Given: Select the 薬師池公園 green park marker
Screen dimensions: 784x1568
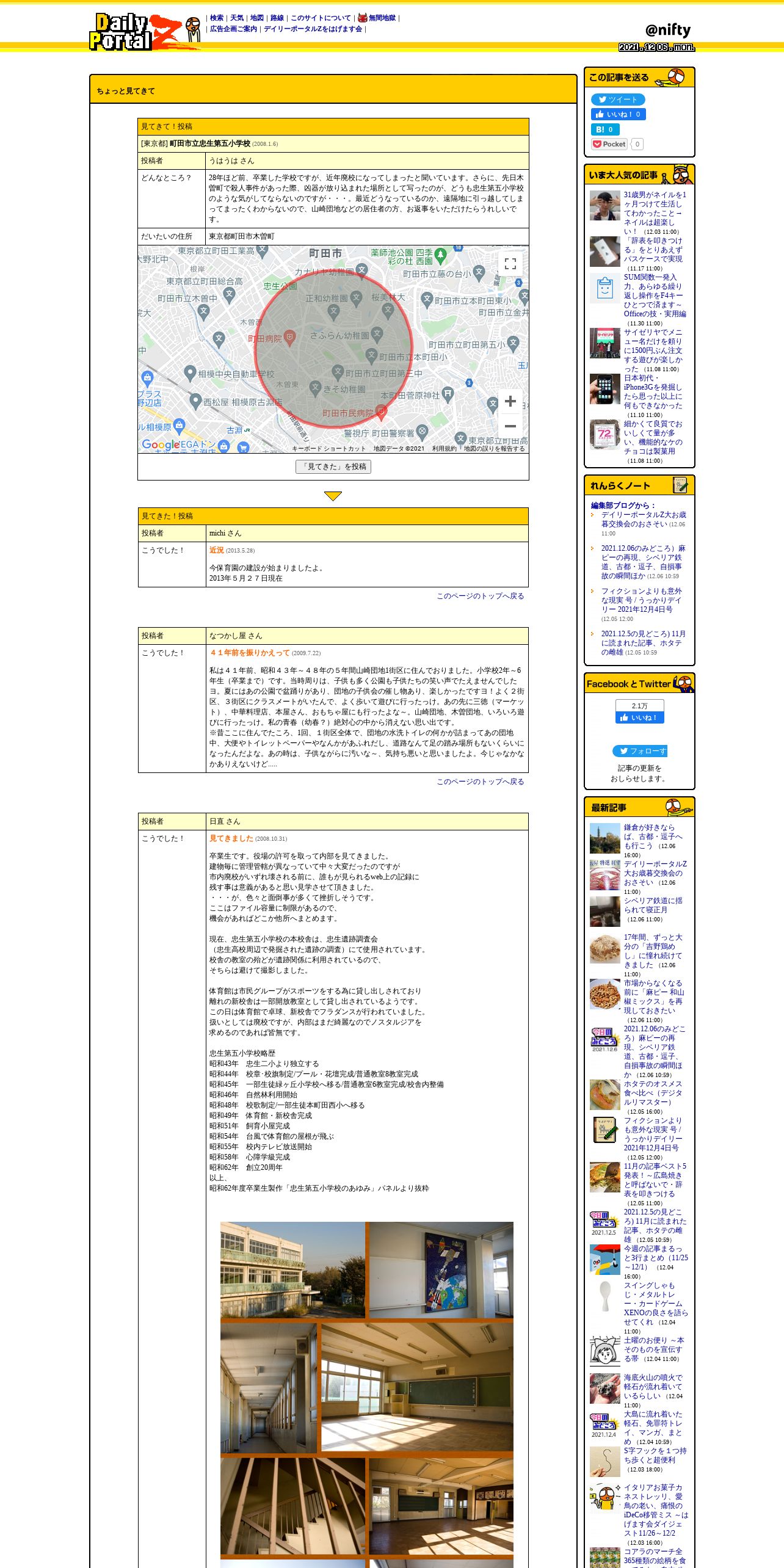Looking at the screenshot, I should 440,256.
